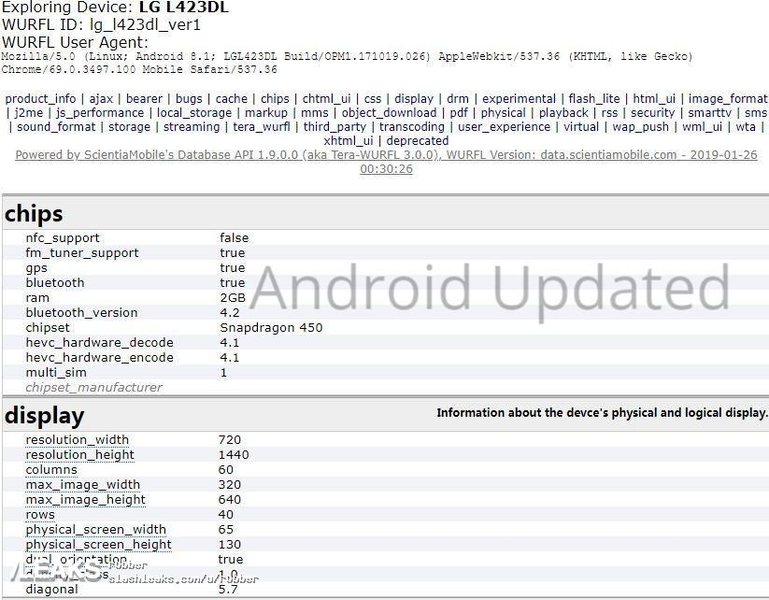Click the nfc_support row label
This screenshot has width=769, height=600.
coord(62,238)
